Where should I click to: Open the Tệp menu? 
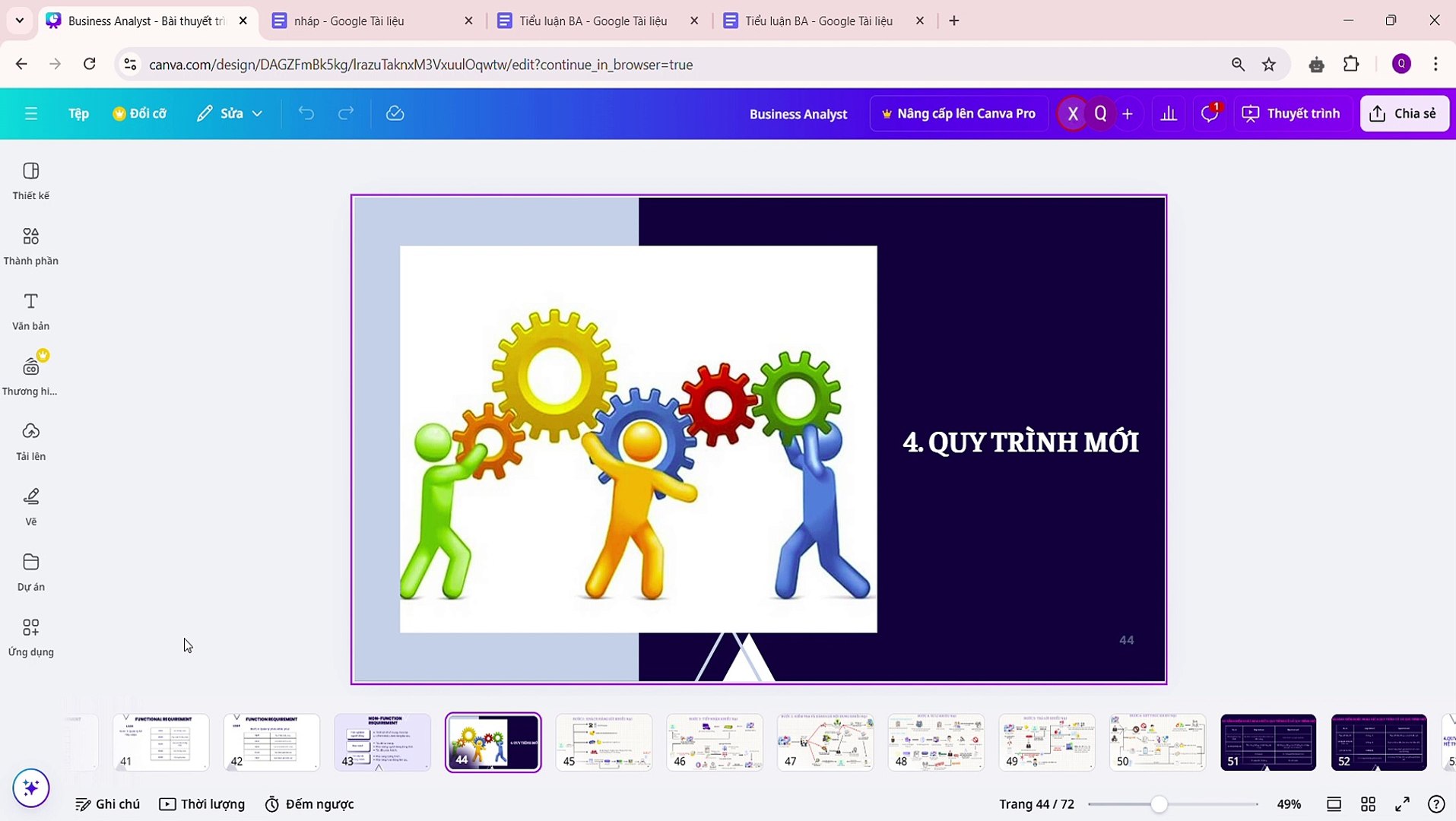[78, 113]
